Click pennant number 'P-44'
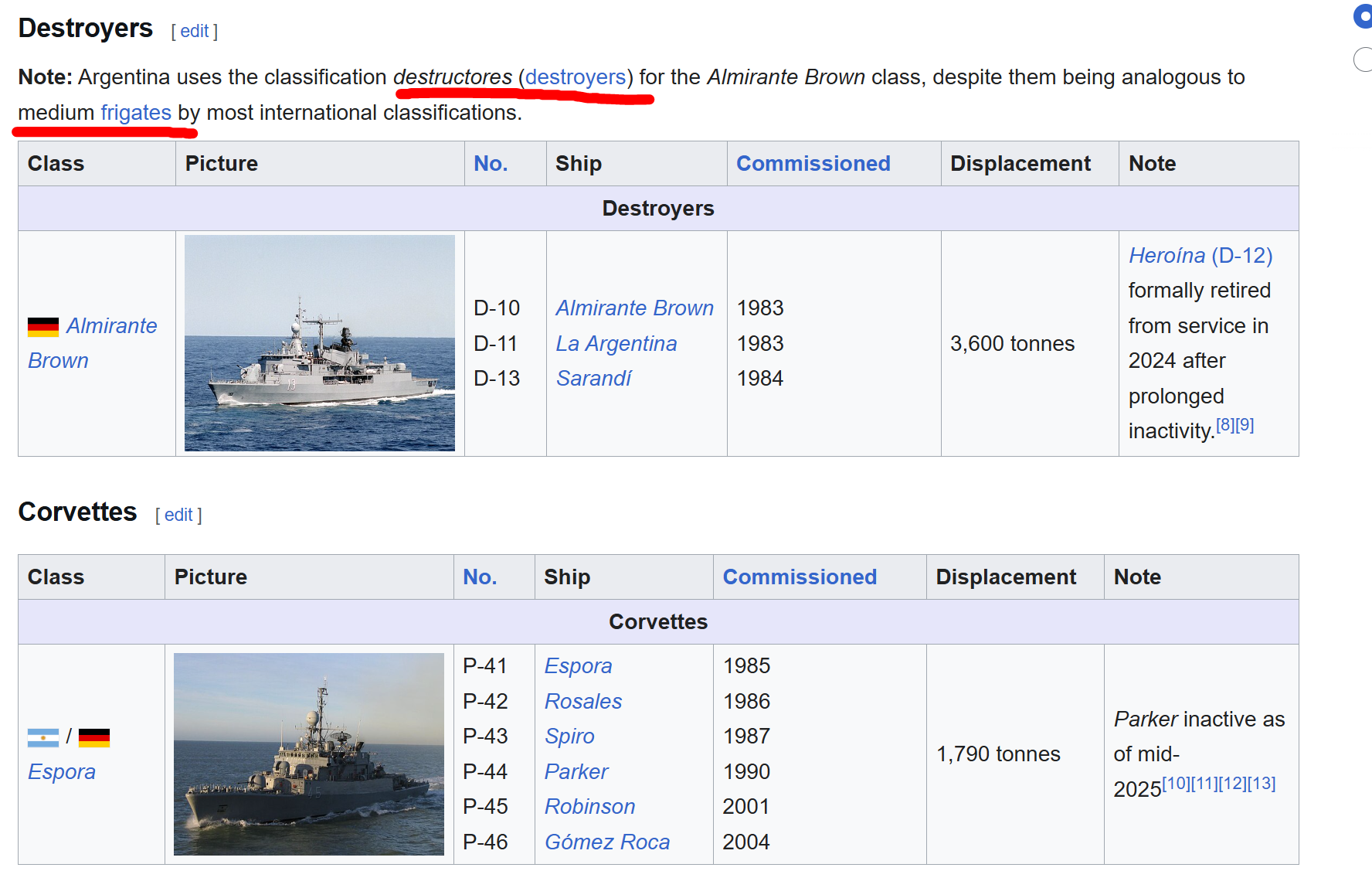This screenshot has height=888, width=1372. coord(485,772)
